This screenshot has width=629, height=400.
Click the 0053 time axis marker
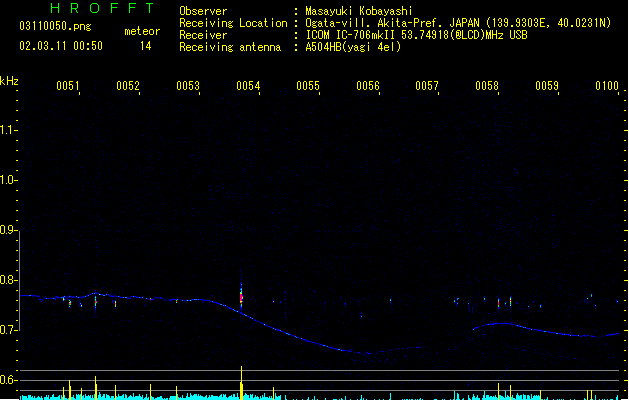coord(188,86)
